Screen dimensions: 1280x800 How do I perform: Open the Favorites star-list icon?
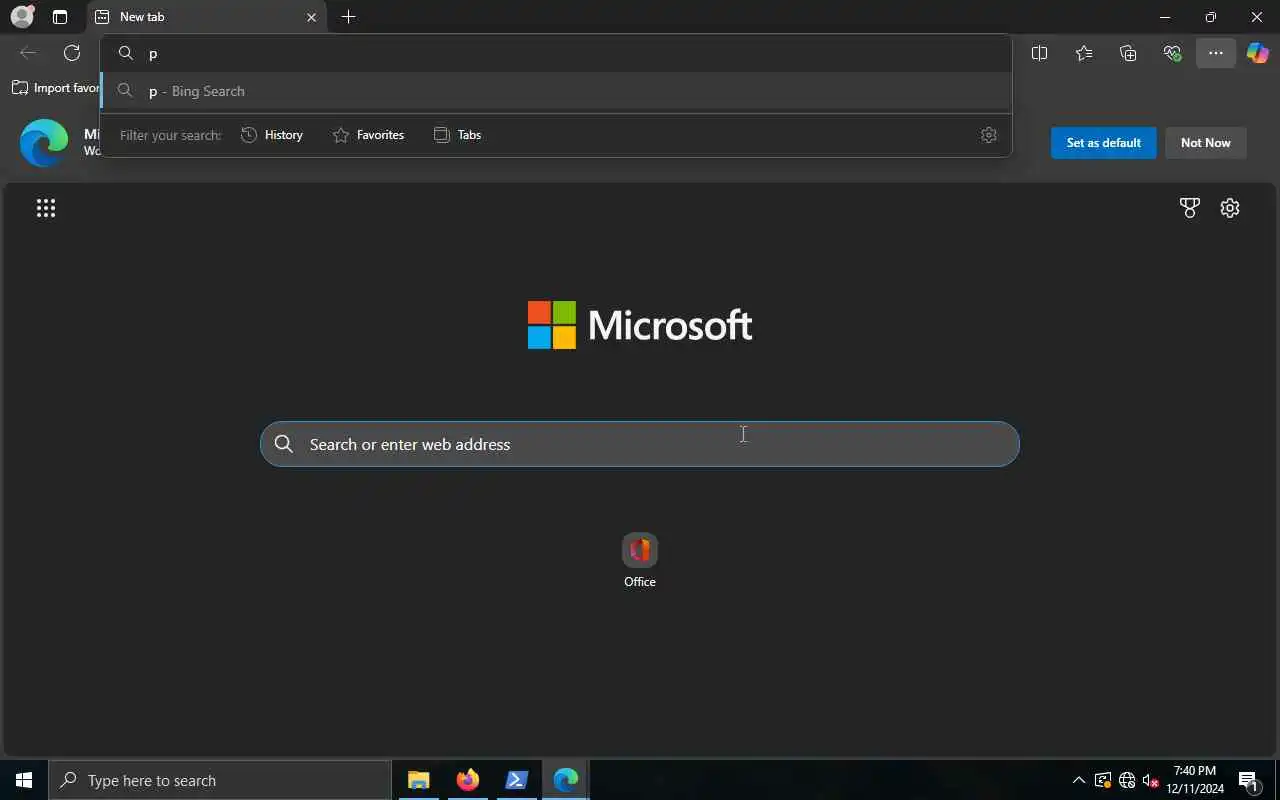point(1084,53)
